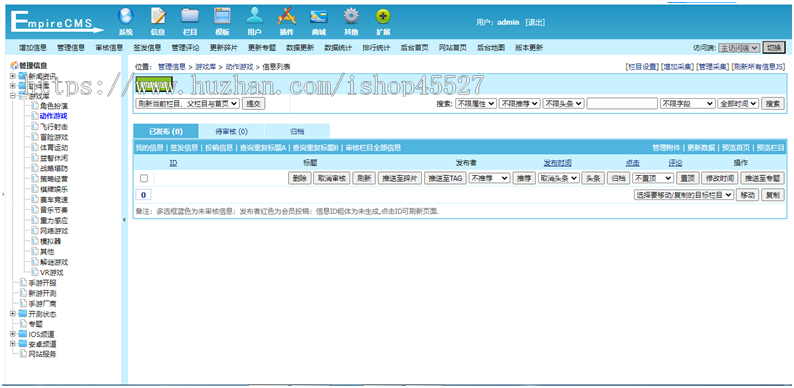Click the page icon beside 飞行射击
794x388 pixels.
click(x=34, y=127)
